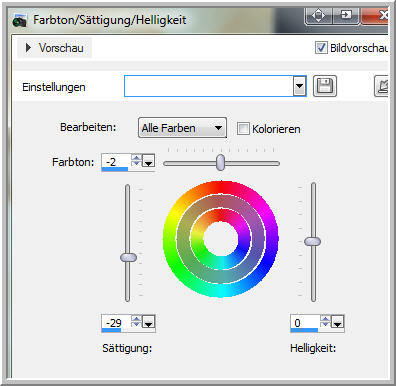Open Helligkeit value slider popup arrow
The height and width of the screenshot is (386, 396).
click(338, 322)
